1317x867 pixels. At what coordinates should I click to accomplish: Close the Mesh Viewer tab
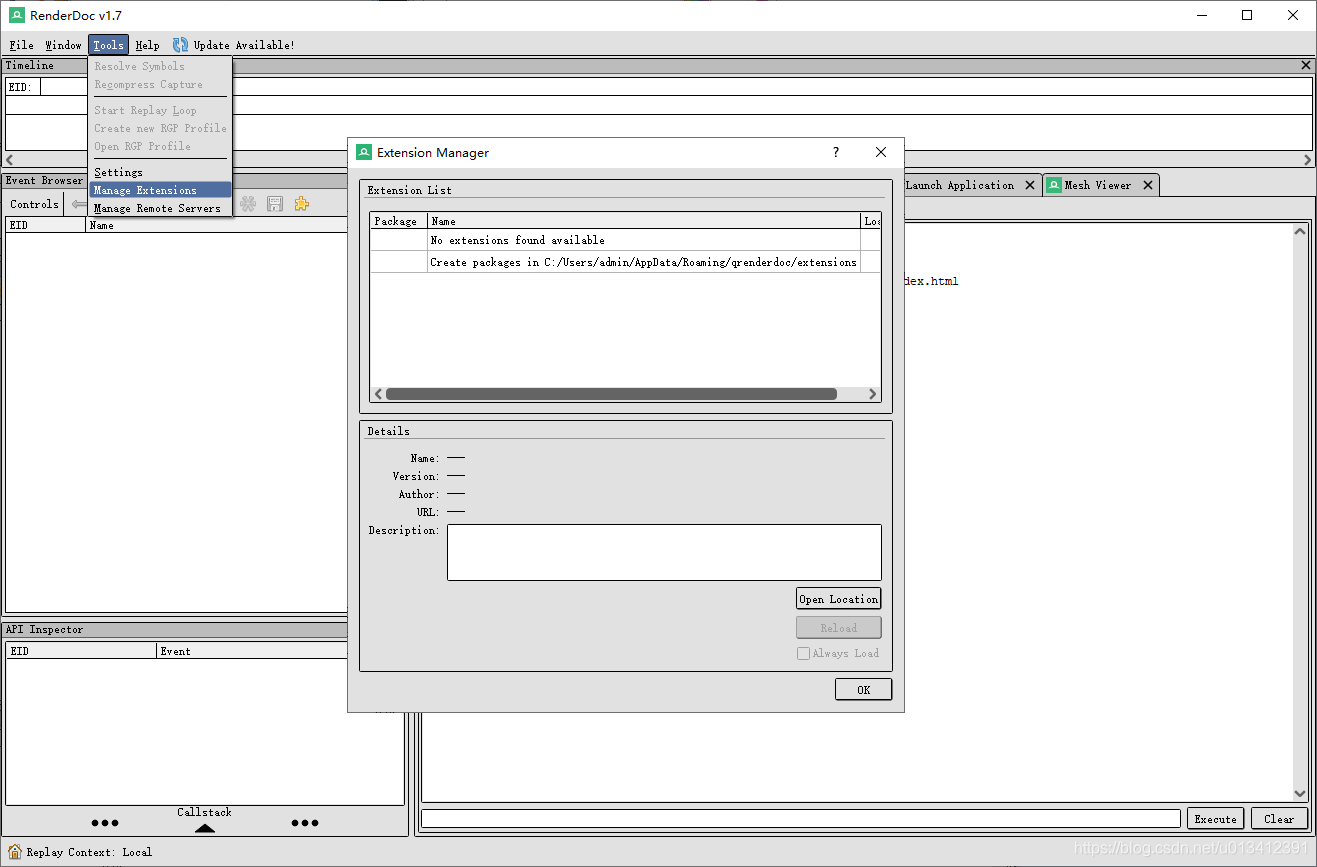pos(1148,185)
